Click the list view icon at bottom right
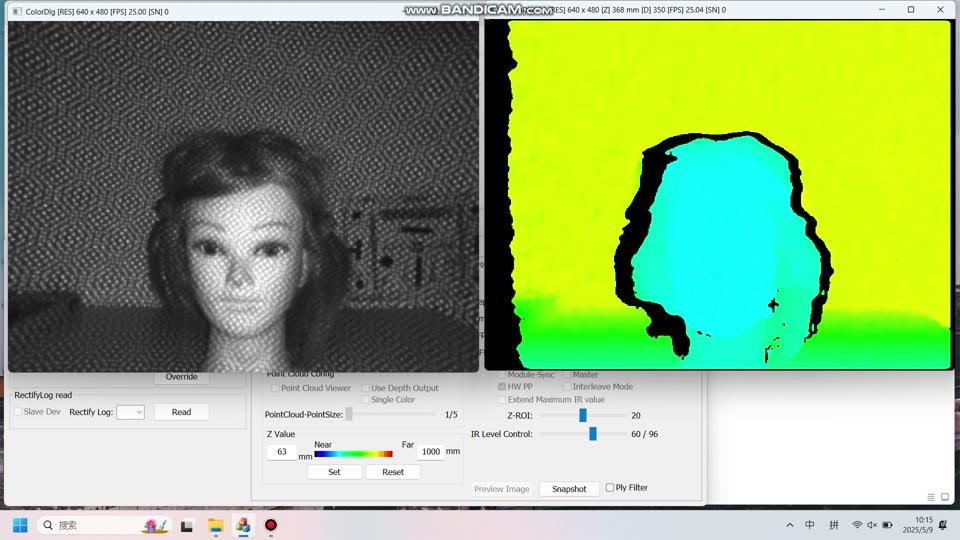960x540 pixels. tap(931, 497)
